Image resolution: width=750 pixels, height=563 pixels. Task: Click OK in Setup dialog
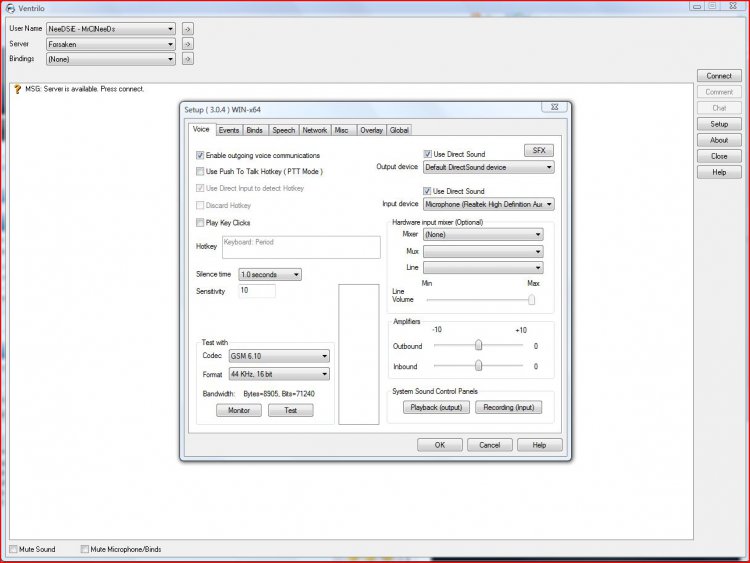[x=440, y=445]
